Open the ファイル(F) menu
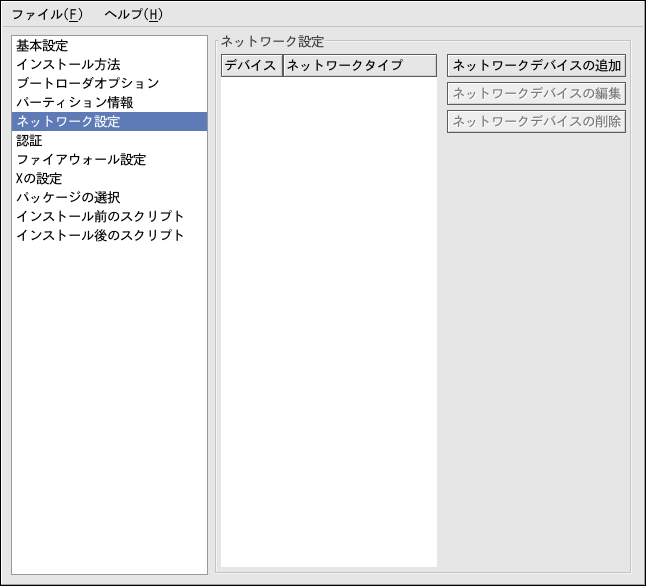Image resolution: width=646 pixels, height=586 pixels. click(x=47, y=14)
